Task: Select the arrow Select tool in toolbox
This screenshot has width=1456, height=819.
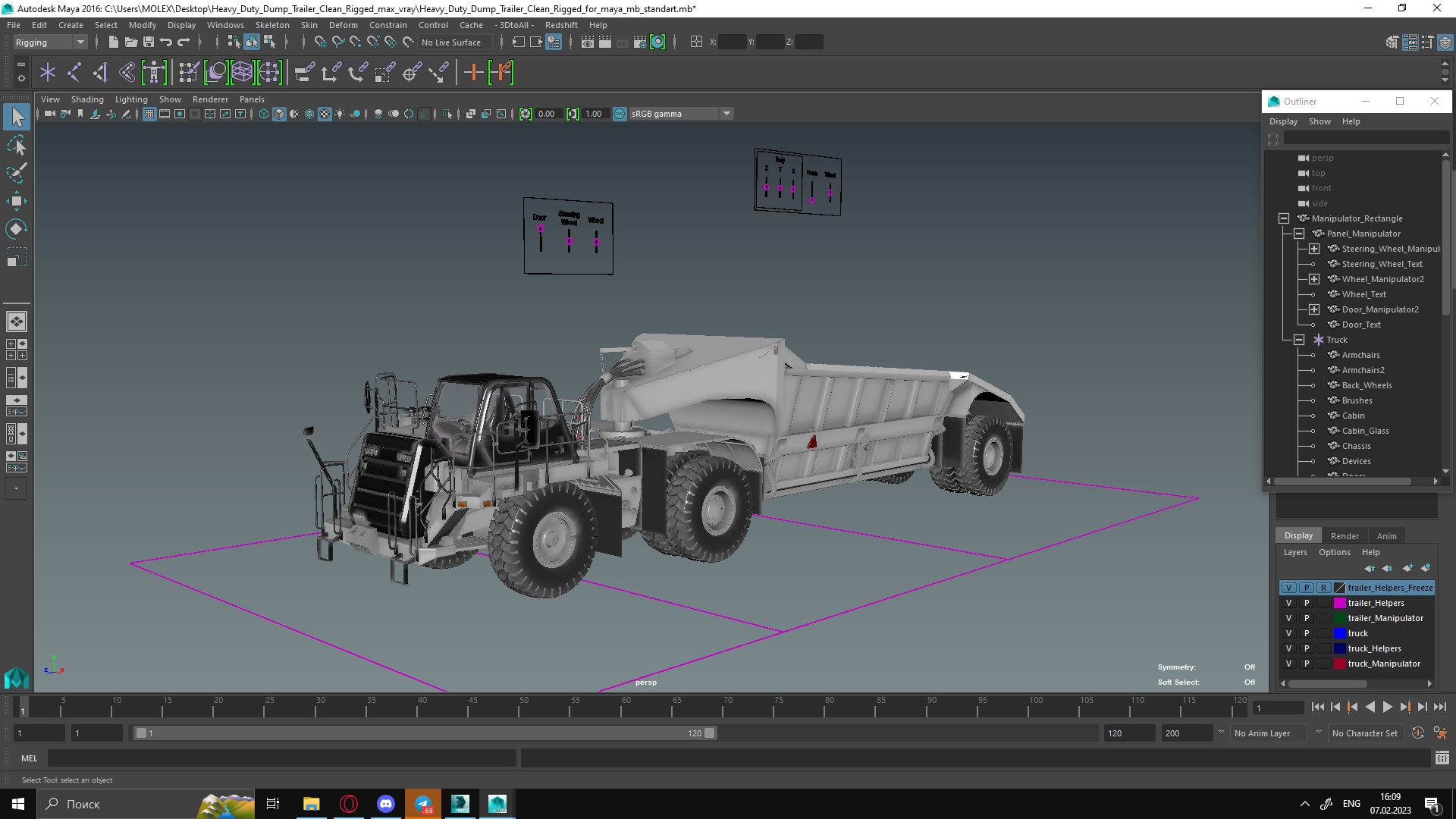Action: (17, 117)
